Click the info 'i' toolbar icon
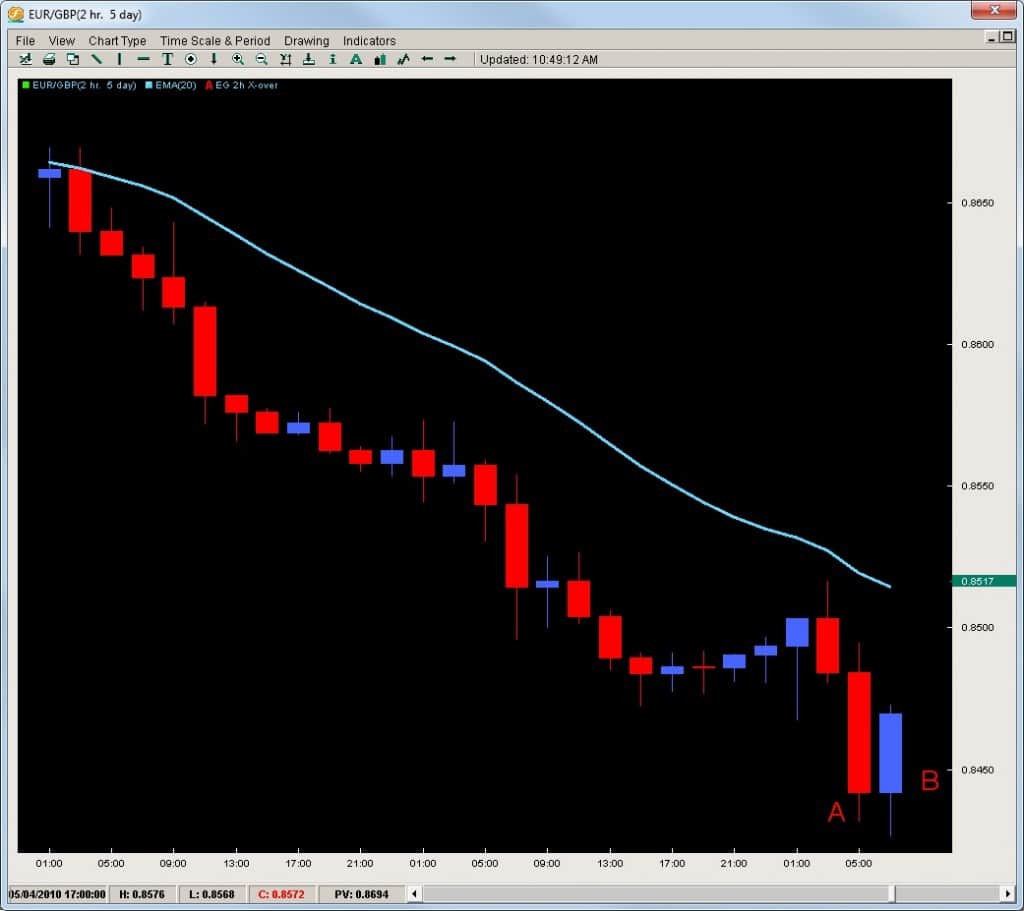Viewport: 1024px width, 911px height. tap(332, 59)
